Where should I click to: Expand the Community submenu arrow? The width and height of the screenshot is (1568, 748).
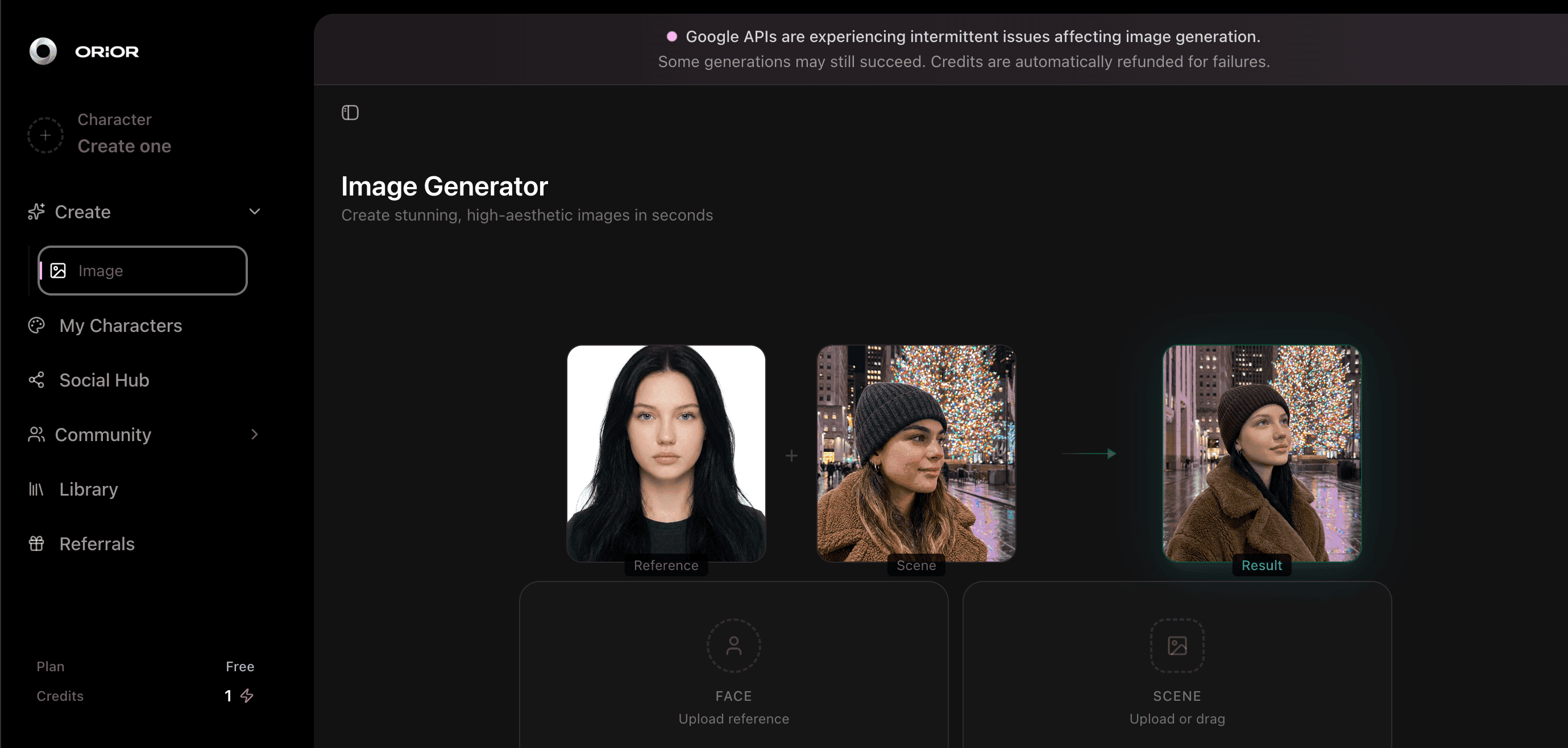pos(255,435)
